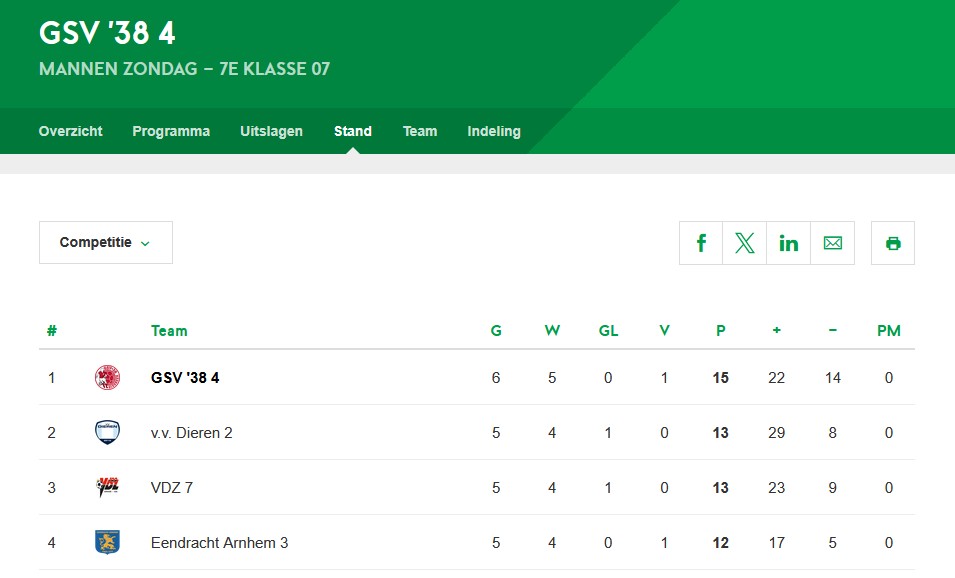Screen dimensions: 955x578
Task: Share standings via LinkedIn icon
Action: (x=789, y=243)
